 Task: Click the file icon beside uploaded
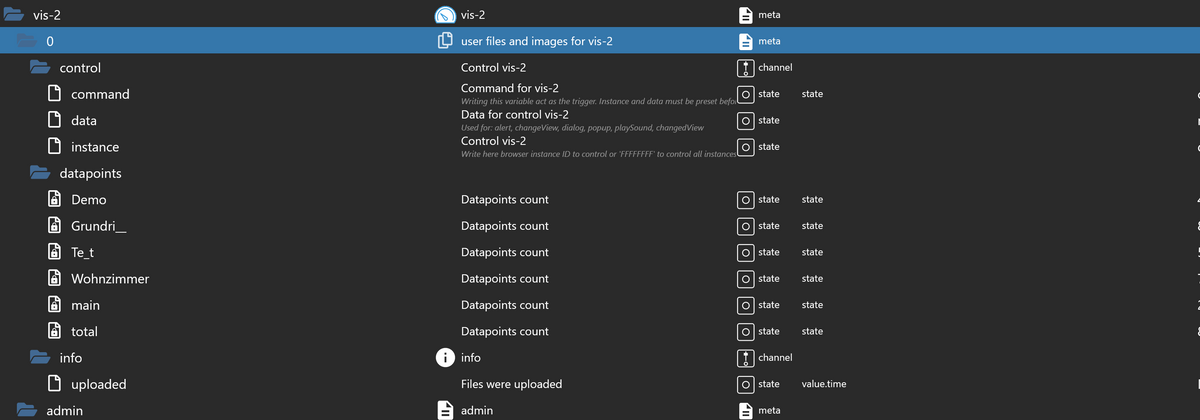click(x=57, y=384)
